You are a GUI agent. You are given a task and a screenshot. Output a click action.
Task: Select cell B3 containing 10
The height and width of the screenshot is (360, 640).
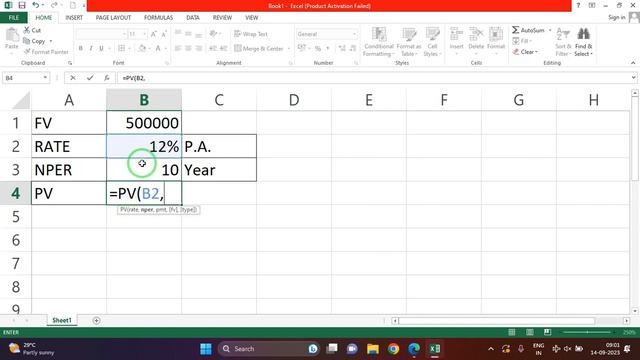point(144,170)
